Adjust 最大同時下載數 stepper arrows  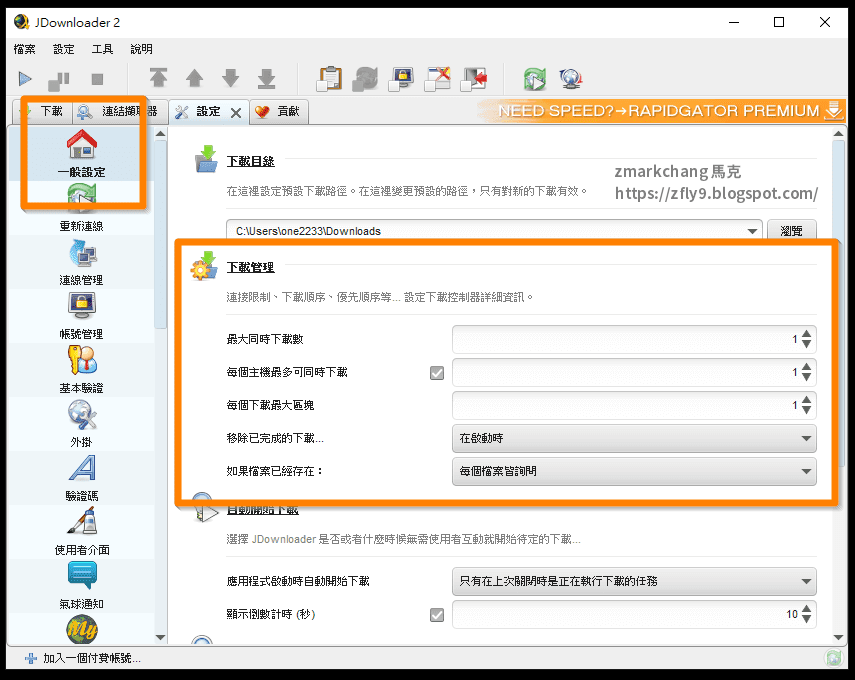point(806,339)
